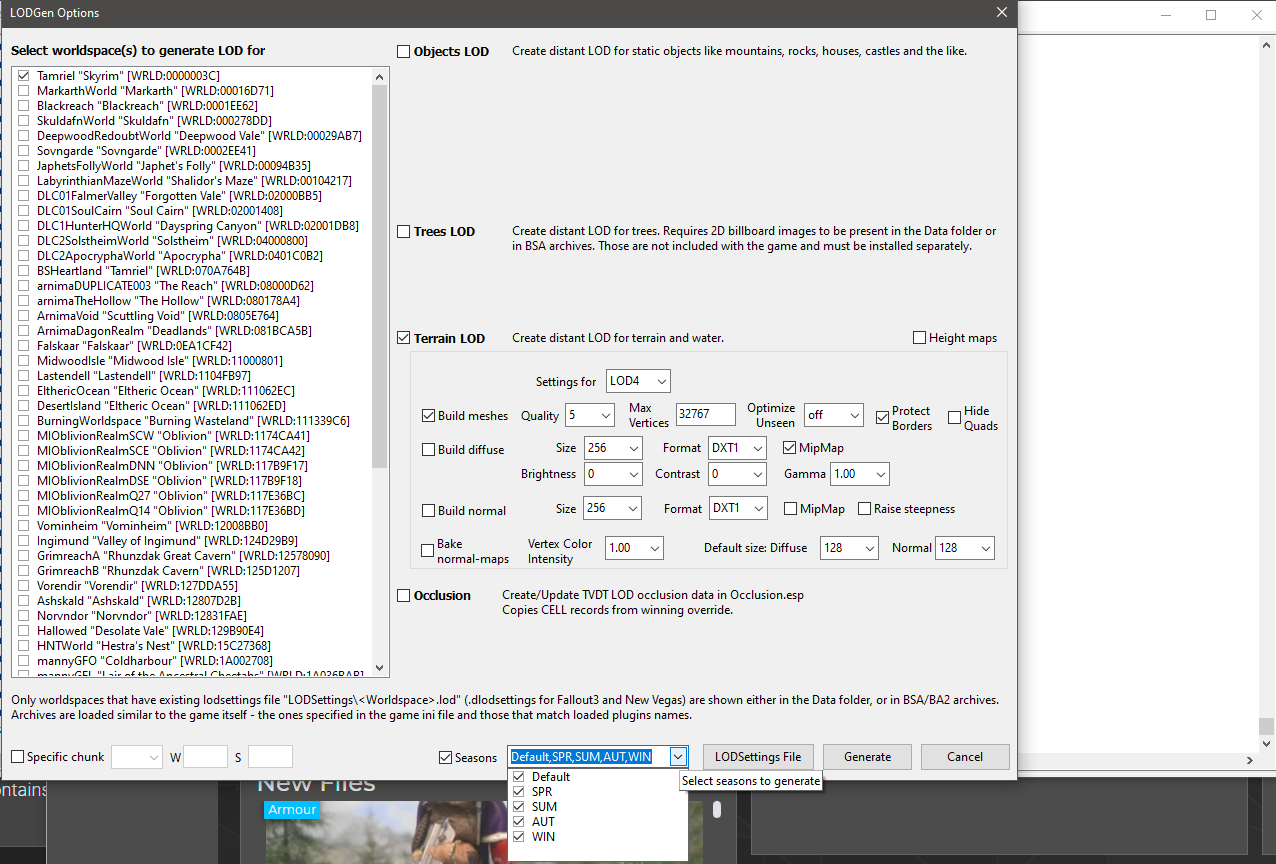Click background window scroll down arrow
This screenshot has width=1276, height=864.
click(x=1266, y=744)
